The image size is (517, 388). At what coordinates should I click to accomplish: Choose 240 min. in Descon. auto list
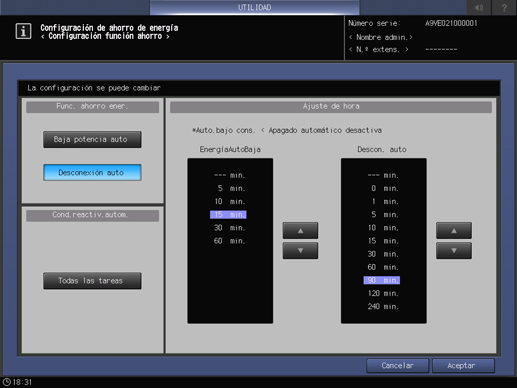pyautogui.click(x=383, y=306)
